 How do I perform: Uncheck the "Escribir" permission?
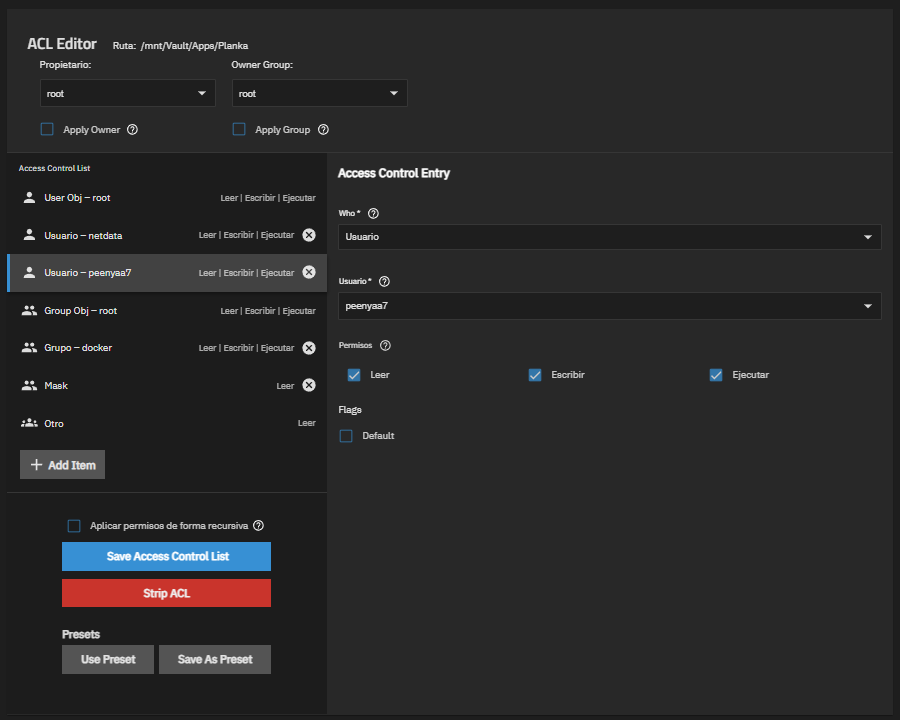pos(535,374)
